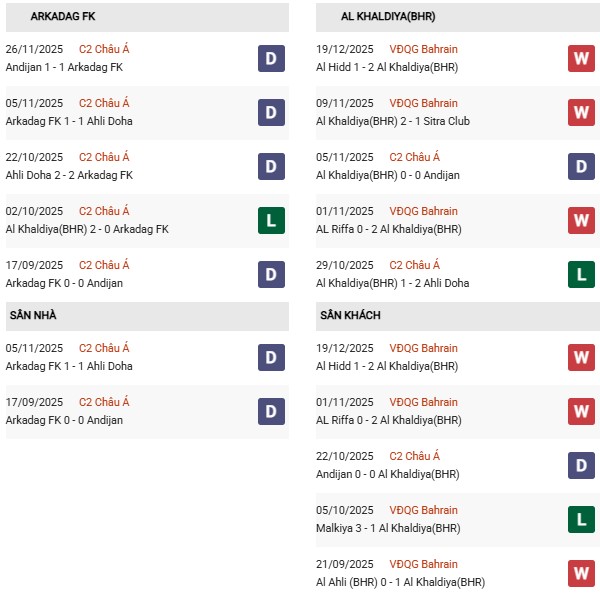The height and width of the screenshot is (595, 600).
Task: Click the D badge for Andijan 1-1 Arkadag FK
Action: click(x=271, y=58)
